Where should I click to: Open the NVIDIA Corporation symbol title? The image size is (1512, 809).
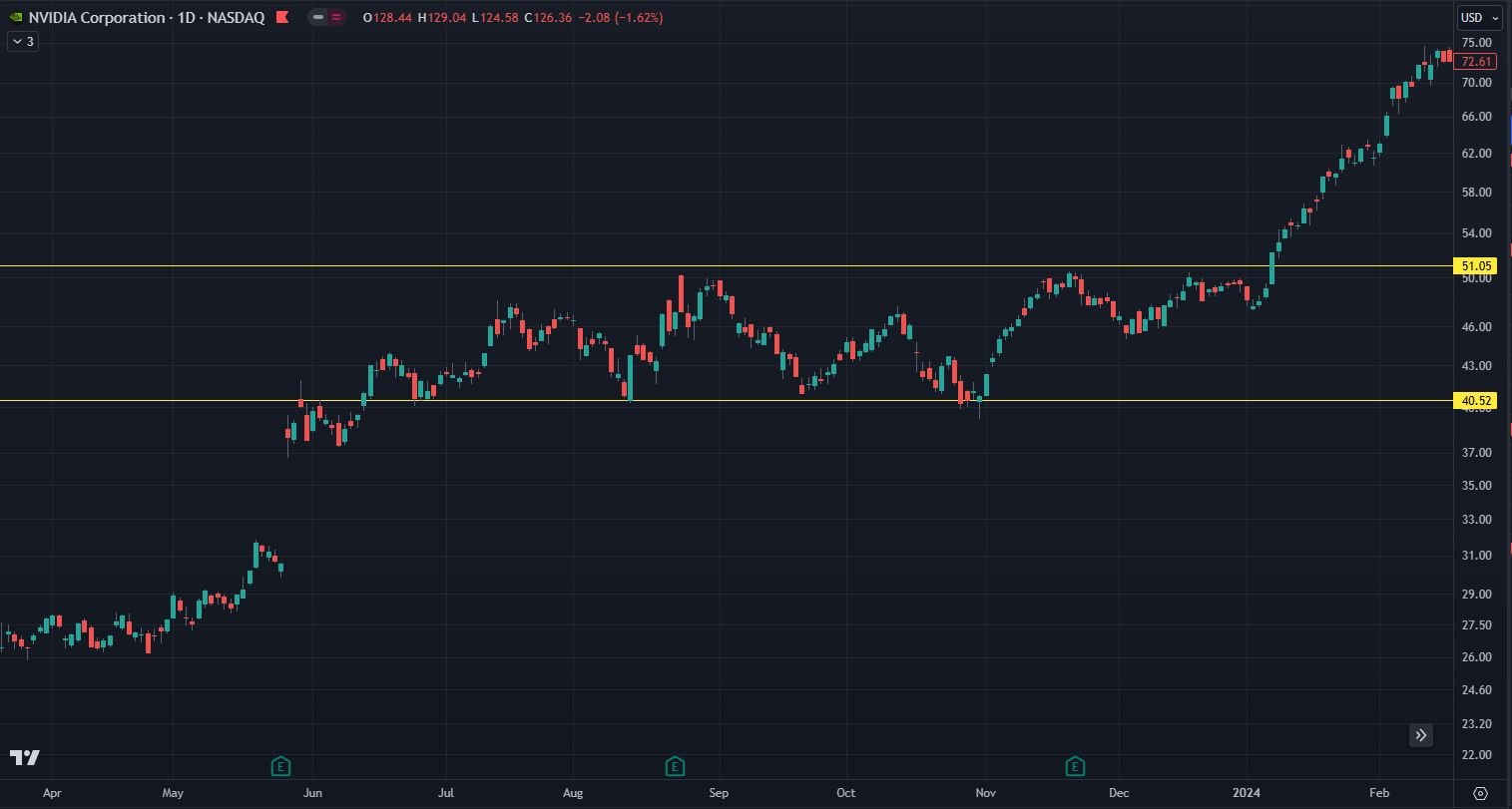pos(146,17)
